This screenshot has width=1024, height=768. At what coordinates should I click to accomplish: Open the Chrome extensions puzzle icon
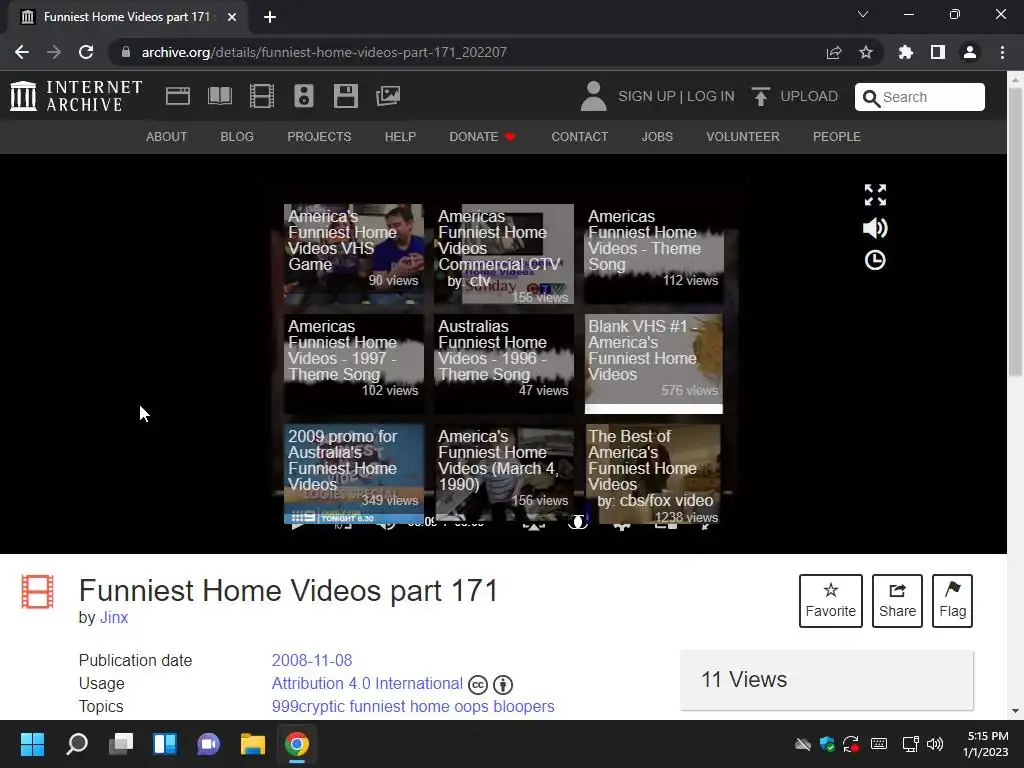click(x=905, y=52)
